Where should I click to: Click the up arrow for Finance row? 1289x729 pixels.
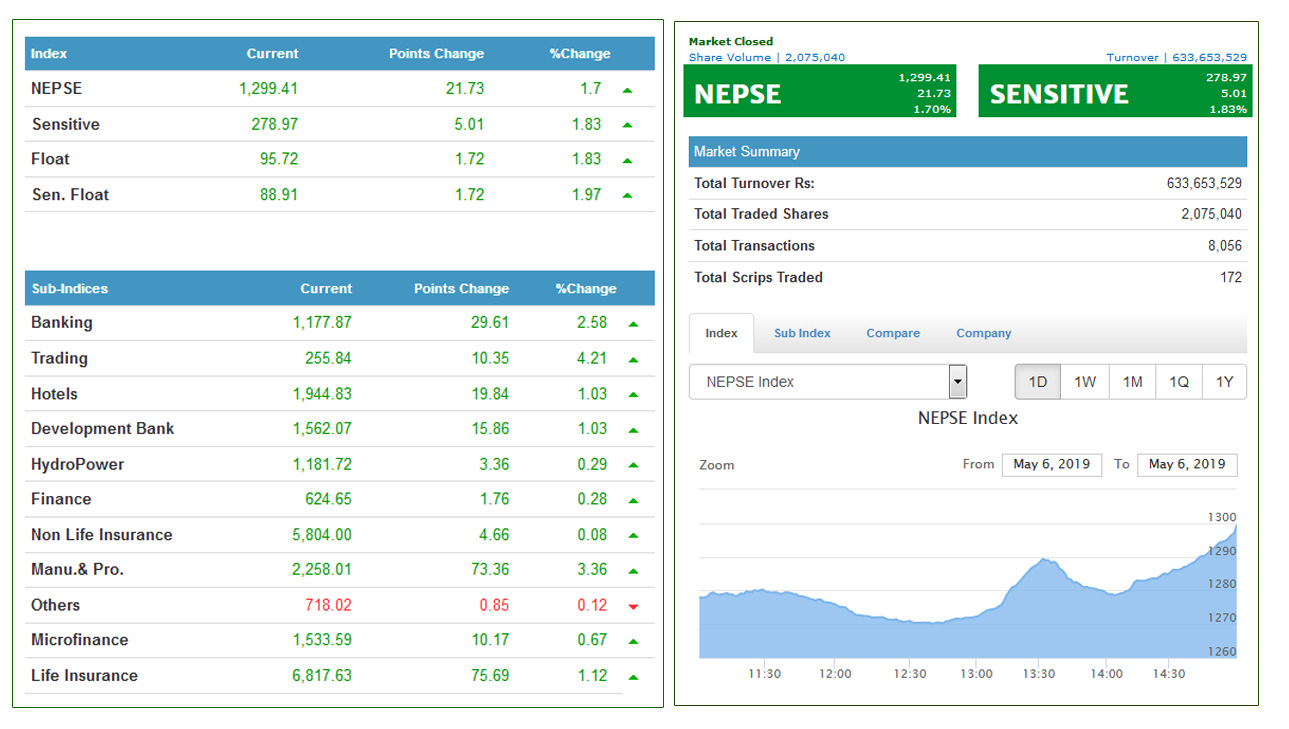tap(633, 500)
